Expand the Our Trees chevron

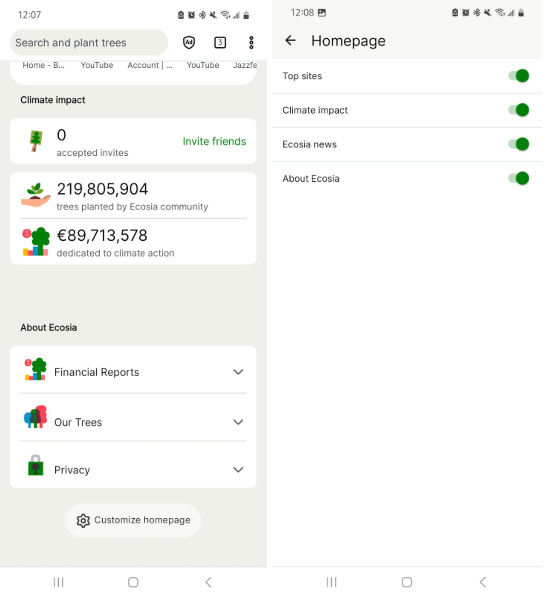pos(238,422)
